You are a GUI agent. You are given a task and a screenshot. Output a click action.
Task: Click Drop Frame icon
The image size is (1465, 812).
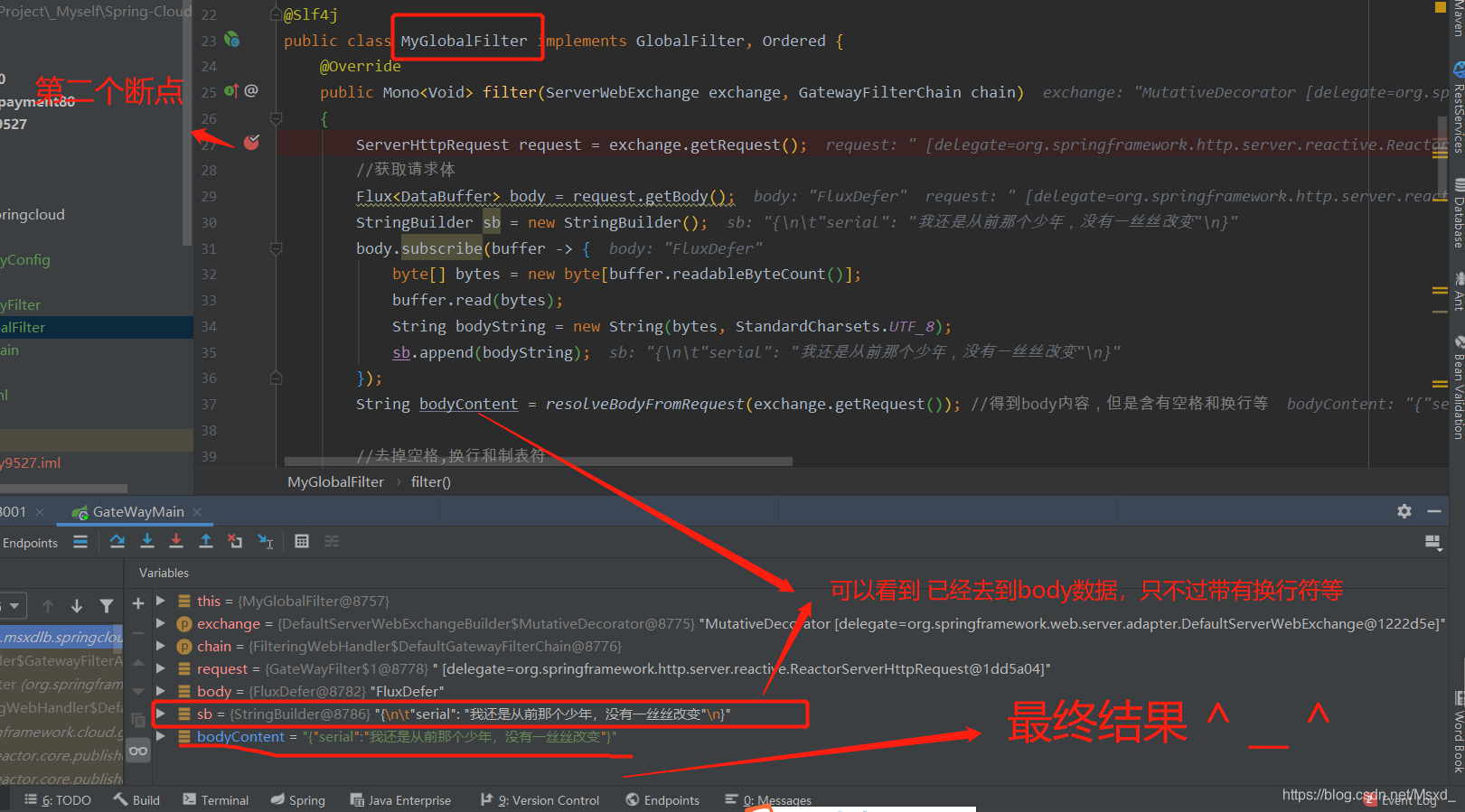235,541
